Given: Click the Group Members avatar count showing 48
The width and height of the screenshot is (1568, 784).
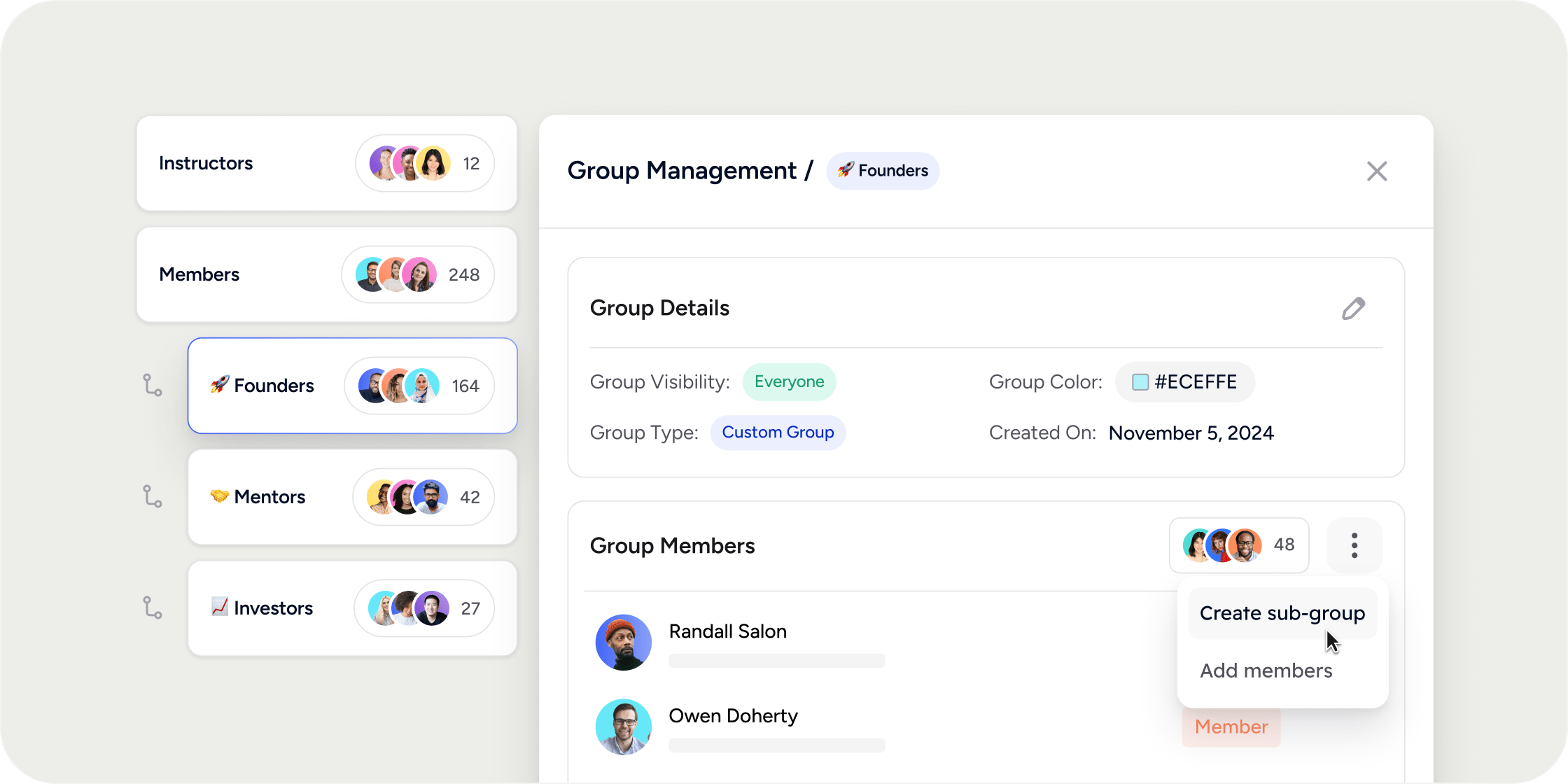Looking at the screenshot, I should point(1239,545).
